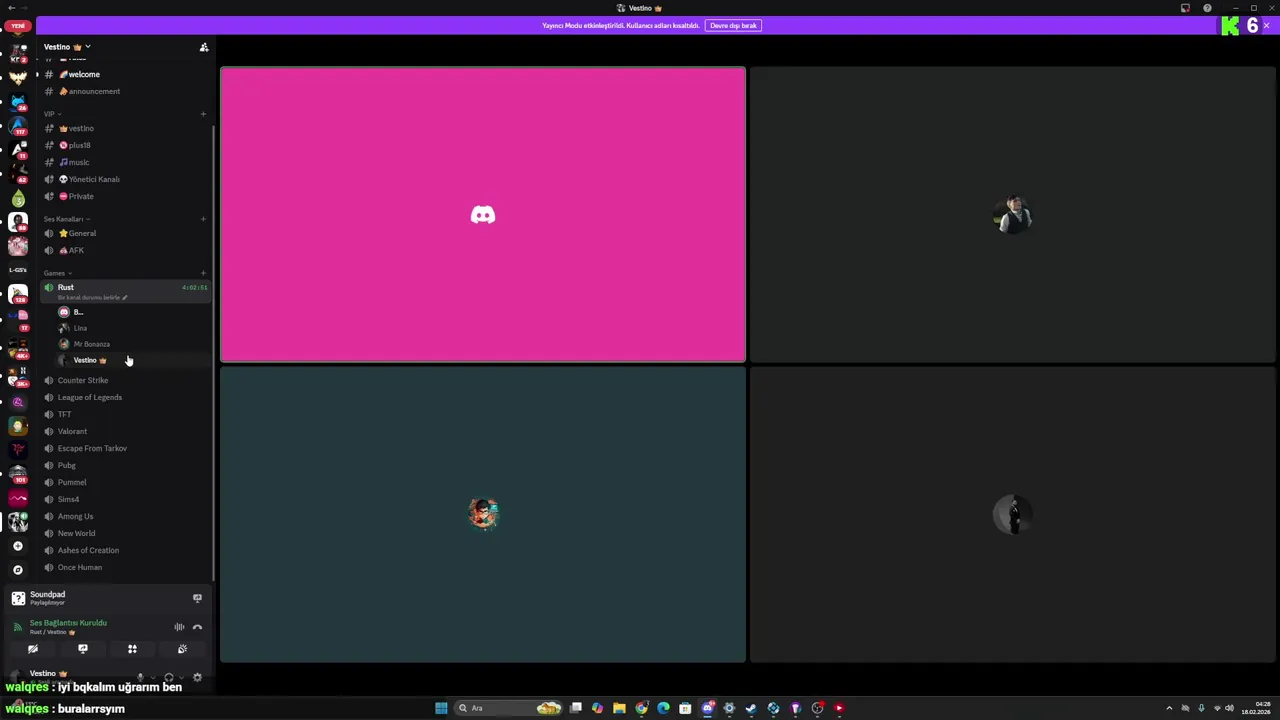Join the Yönetici Kanalı voice channel
1280x720 pixels.
coord(125,179)
